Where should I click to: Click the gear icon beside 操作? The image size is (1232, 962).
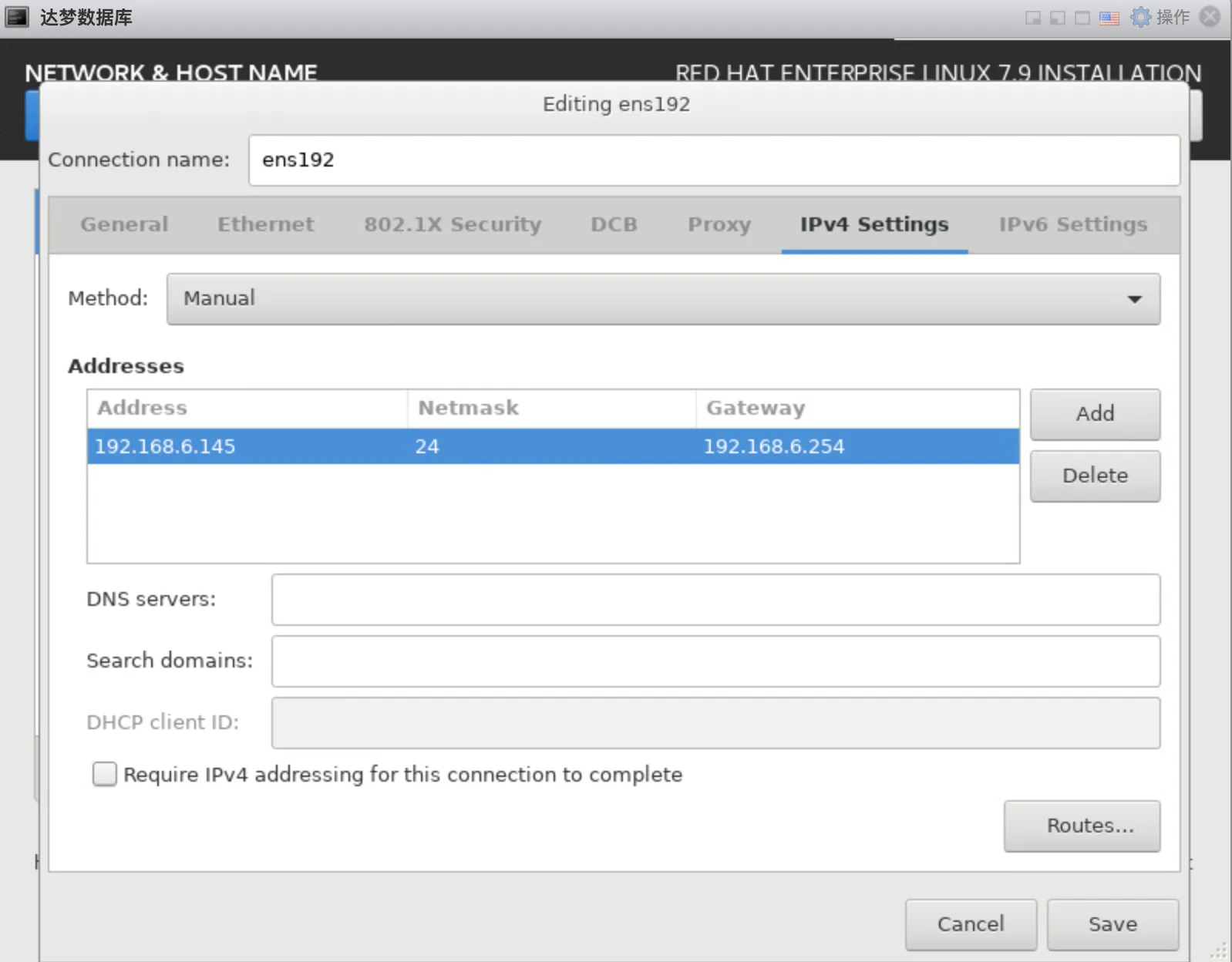(x=1140, y=17)
